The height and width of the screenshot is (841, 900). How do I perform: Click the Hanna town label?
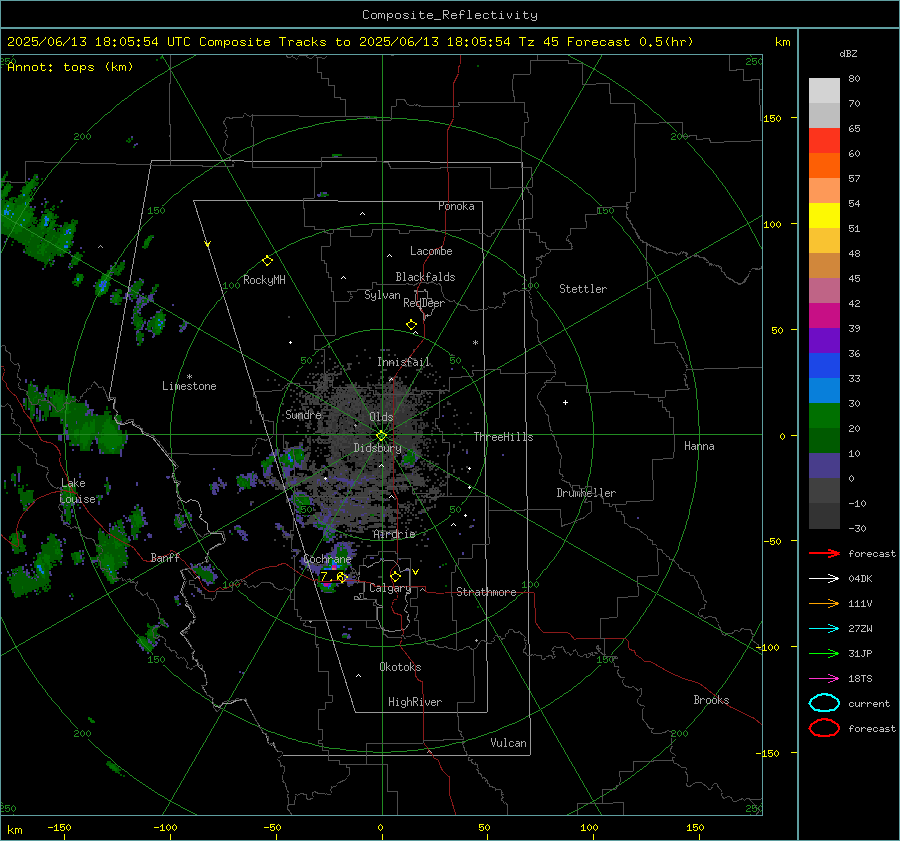[x=699, y=445]
